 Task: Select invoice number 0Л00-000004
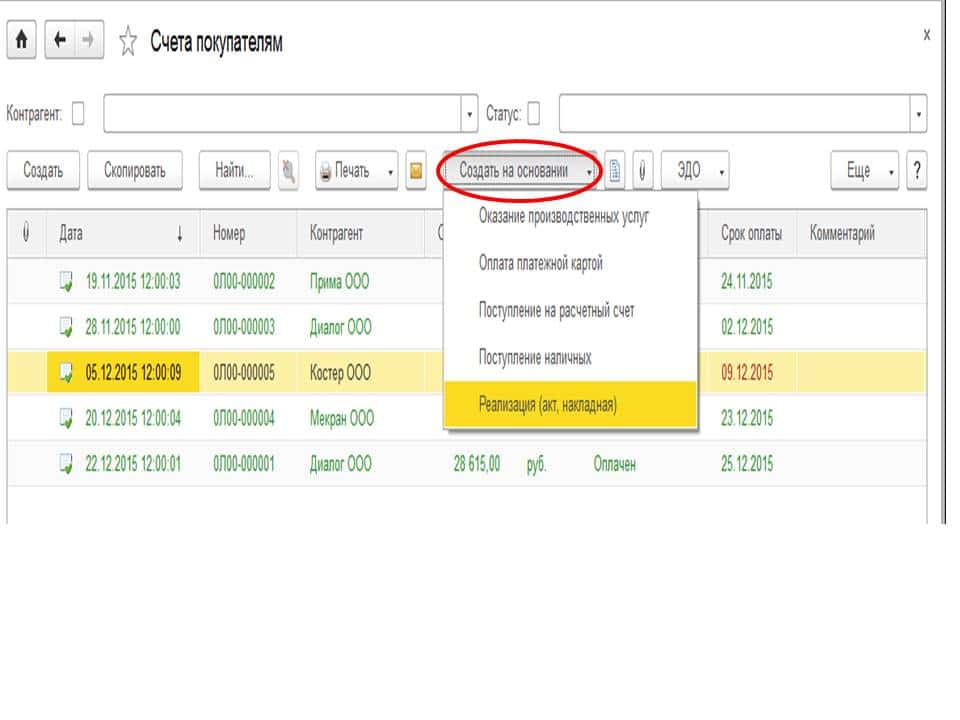tap(244, 418)
